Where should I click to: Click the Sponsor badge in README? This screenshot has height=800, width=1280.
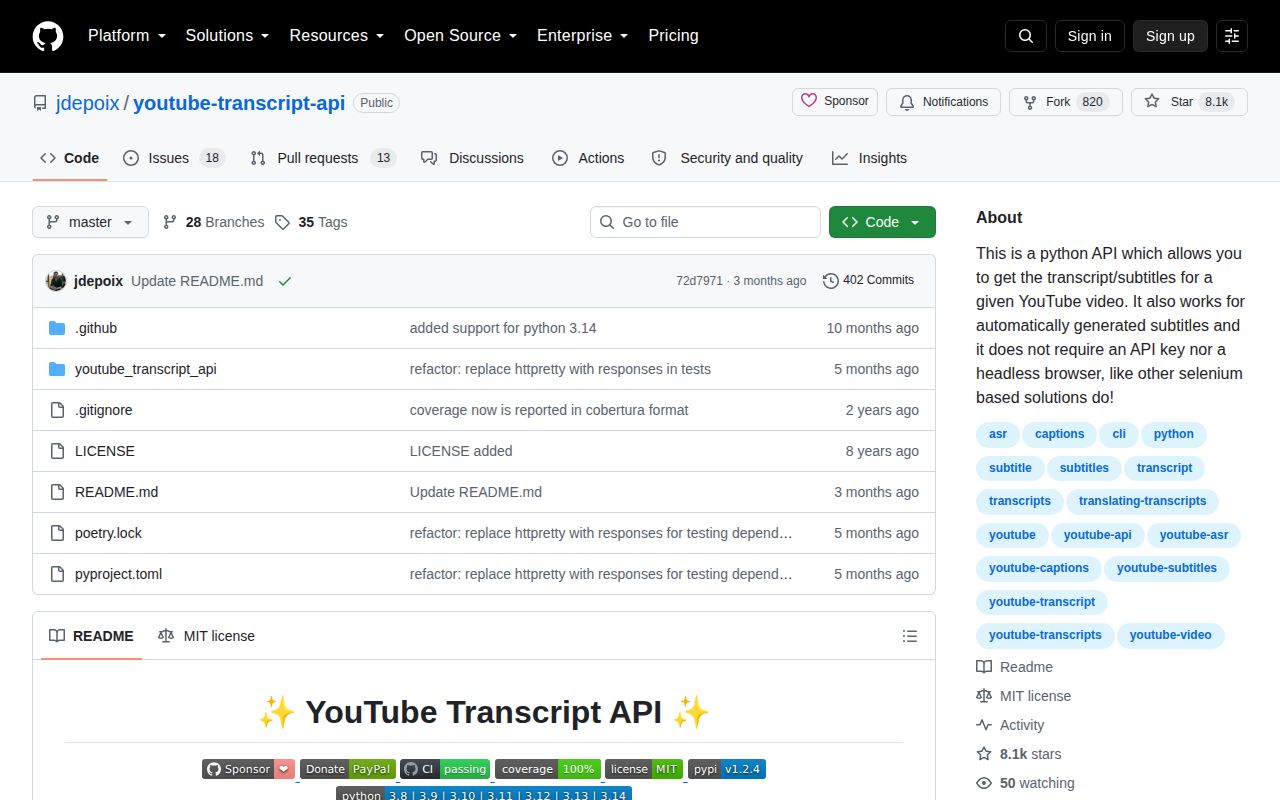coord(249,769)
